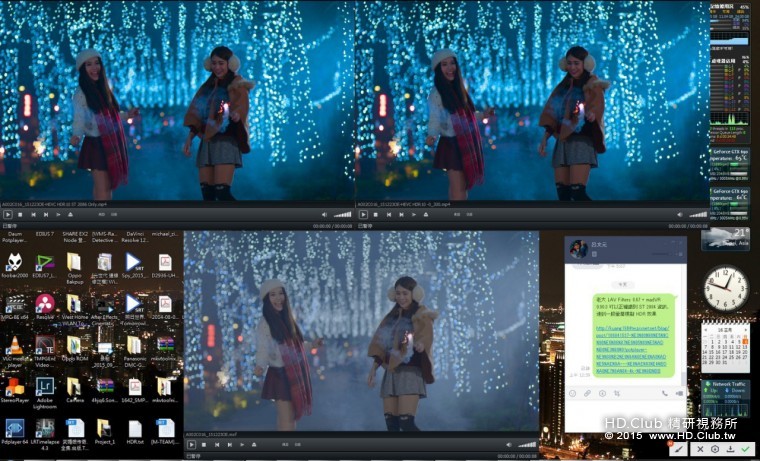Launch LRTimelapse 4.3 shortcut
The image size is (760, 461).
click(45, 434)
